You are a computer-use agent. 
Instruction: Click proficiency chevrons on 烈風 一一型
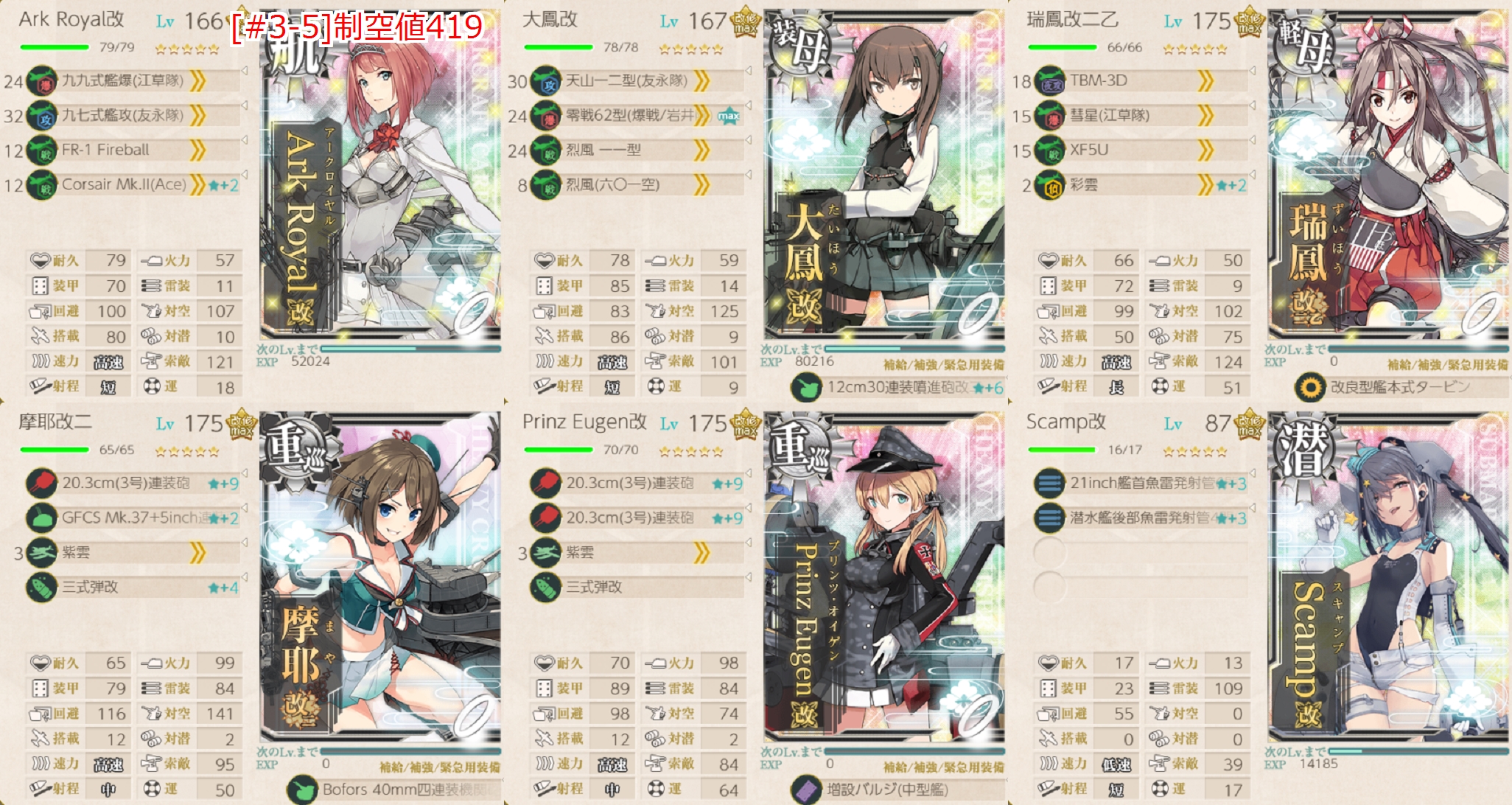pos(701,150)
